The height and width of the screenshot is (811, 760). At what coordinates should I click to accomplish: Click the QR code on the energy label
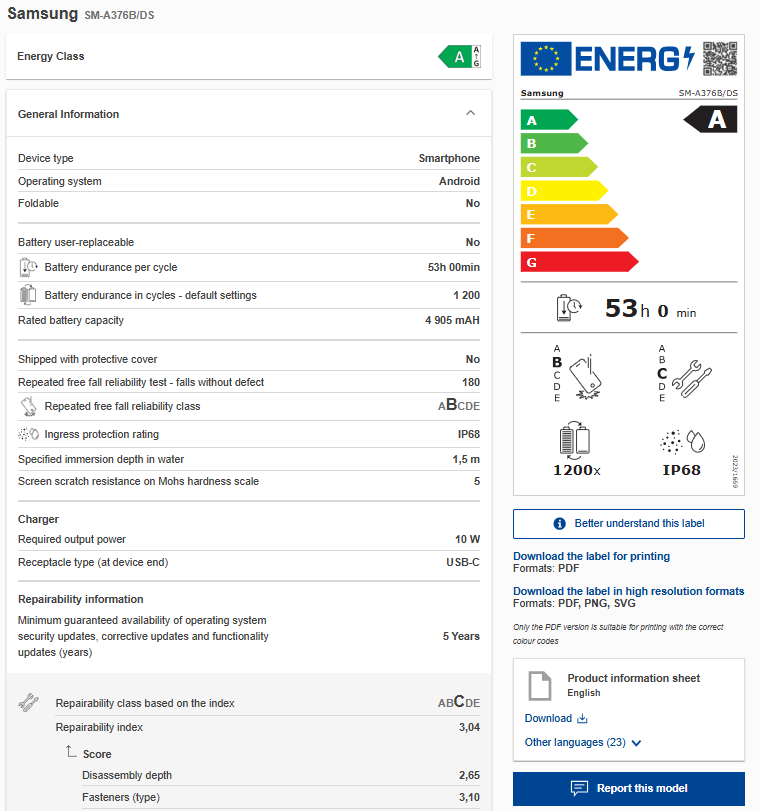pos(719,58)
